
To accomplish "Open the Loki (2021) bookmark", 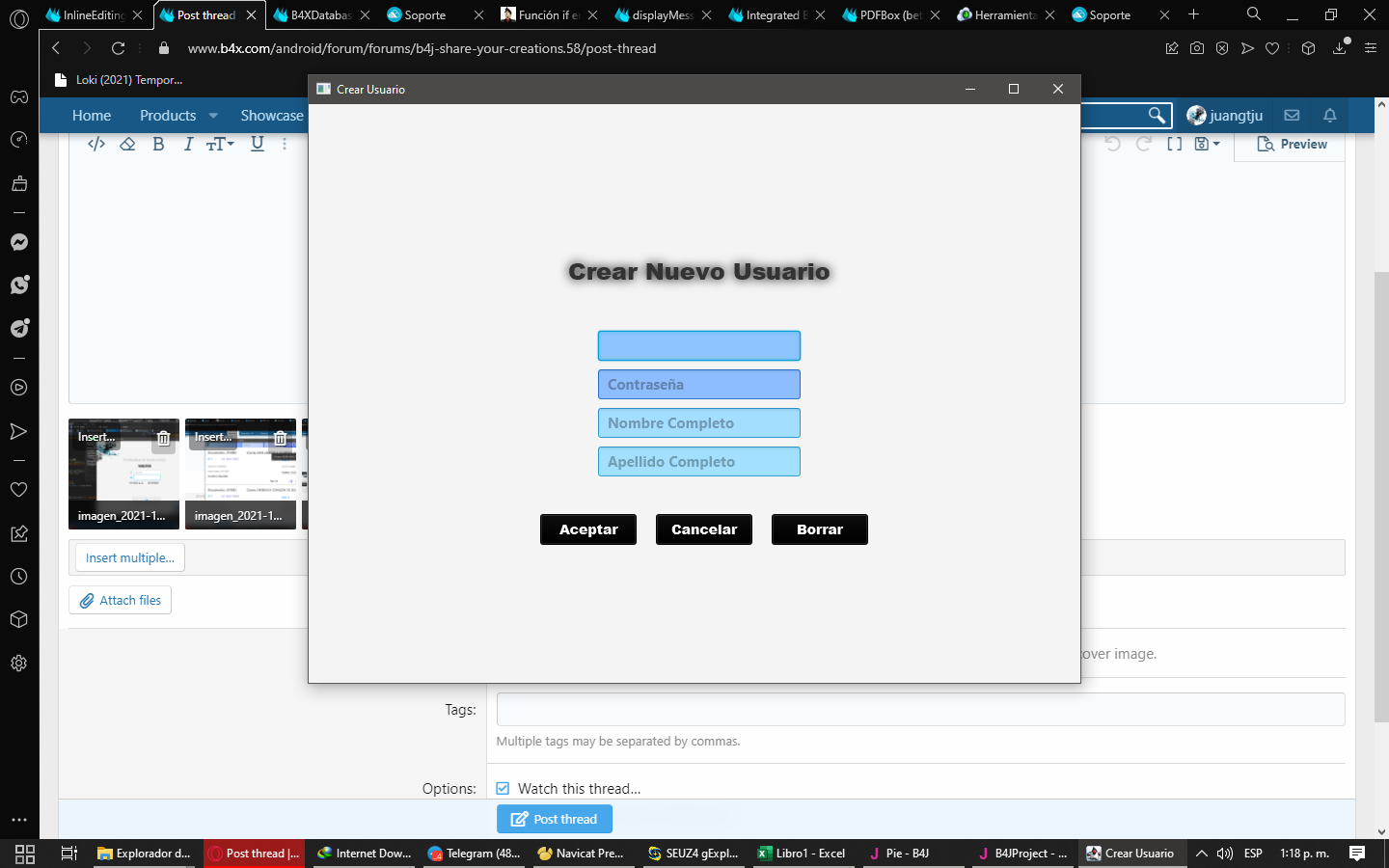I will coord(120,80).
